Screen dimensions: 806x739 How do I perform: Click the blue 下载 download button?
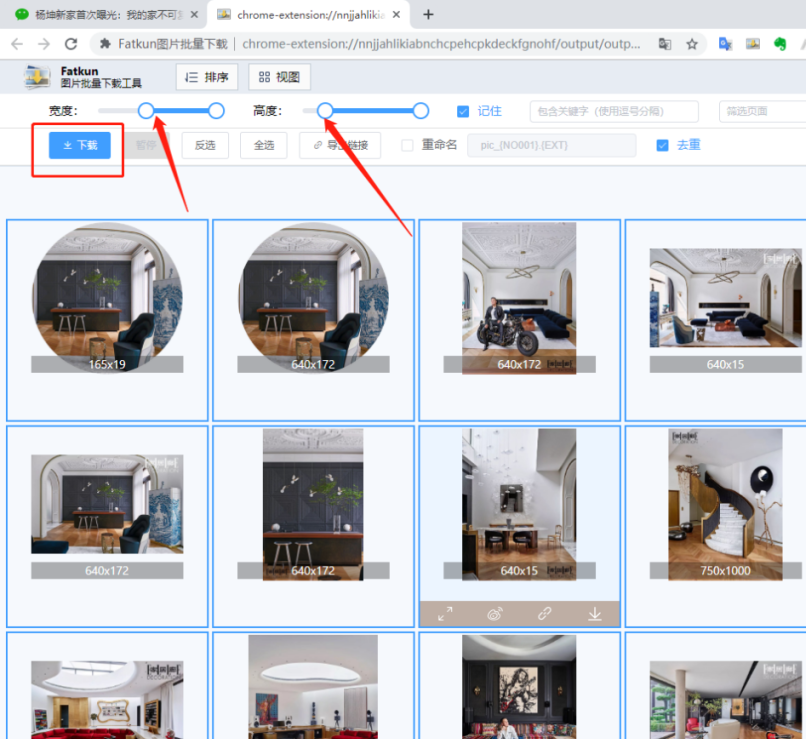[80, 145]
